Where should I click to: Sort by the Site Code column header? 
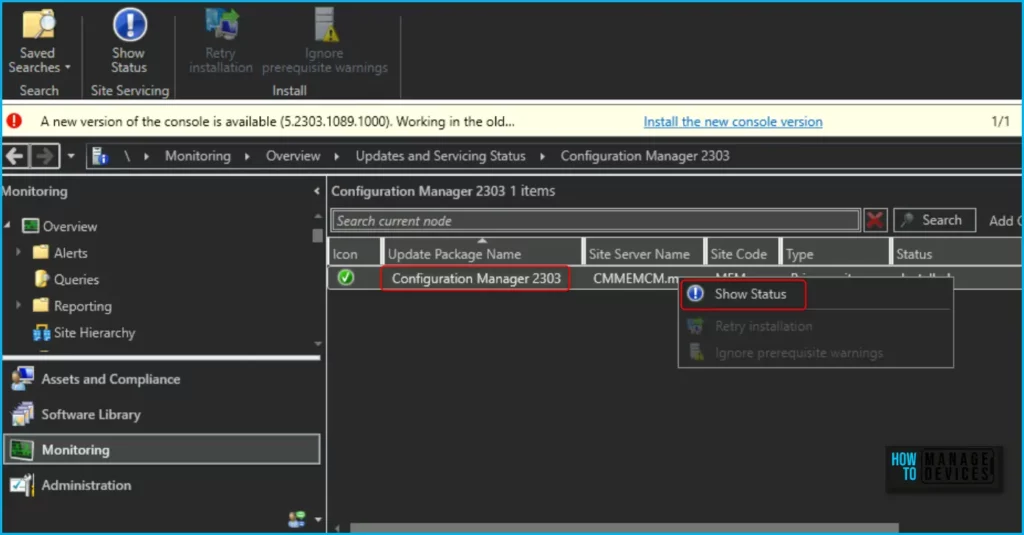click(x=743, y=254)
